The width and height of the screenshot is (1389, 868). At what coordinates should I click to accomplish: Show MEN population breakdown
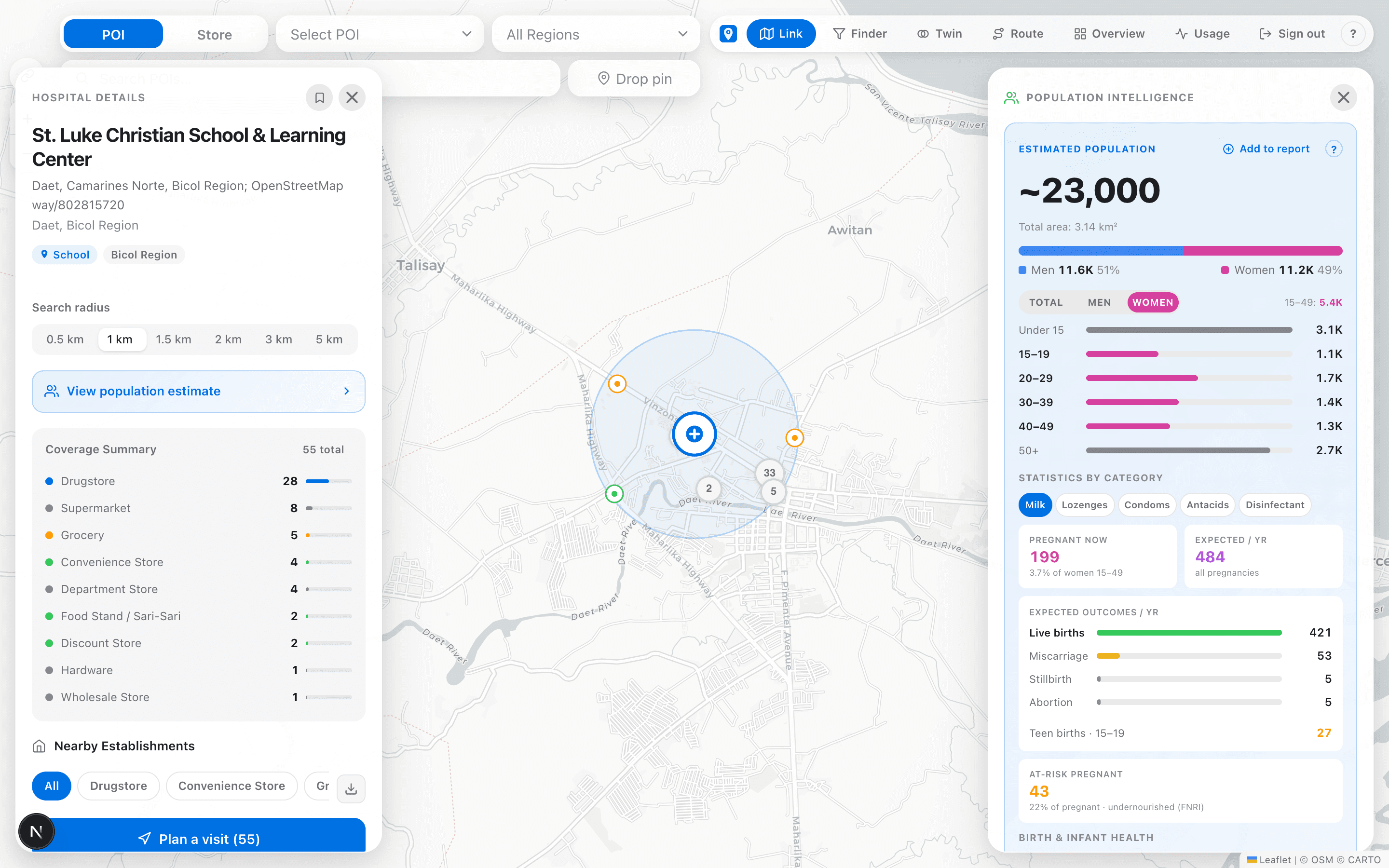(1099, 302)
